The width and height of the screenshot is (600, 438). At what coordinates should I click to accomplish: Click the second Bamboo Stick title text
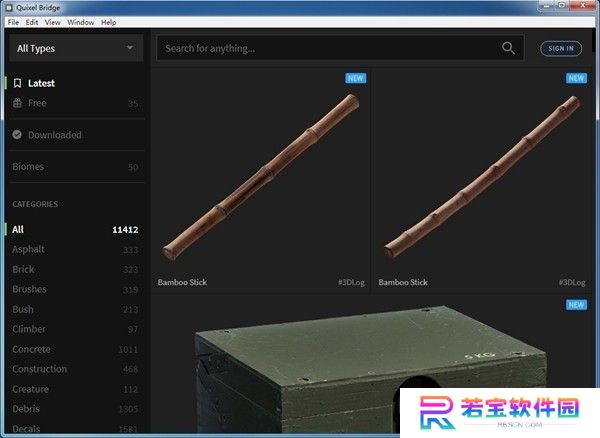click(403, 282)
